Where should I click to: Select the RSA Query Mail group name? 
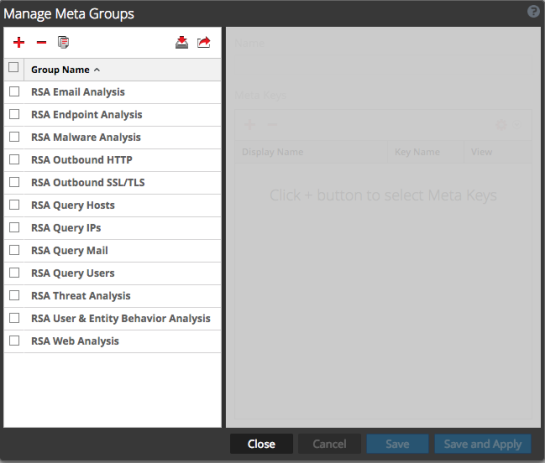coord(70,251)
